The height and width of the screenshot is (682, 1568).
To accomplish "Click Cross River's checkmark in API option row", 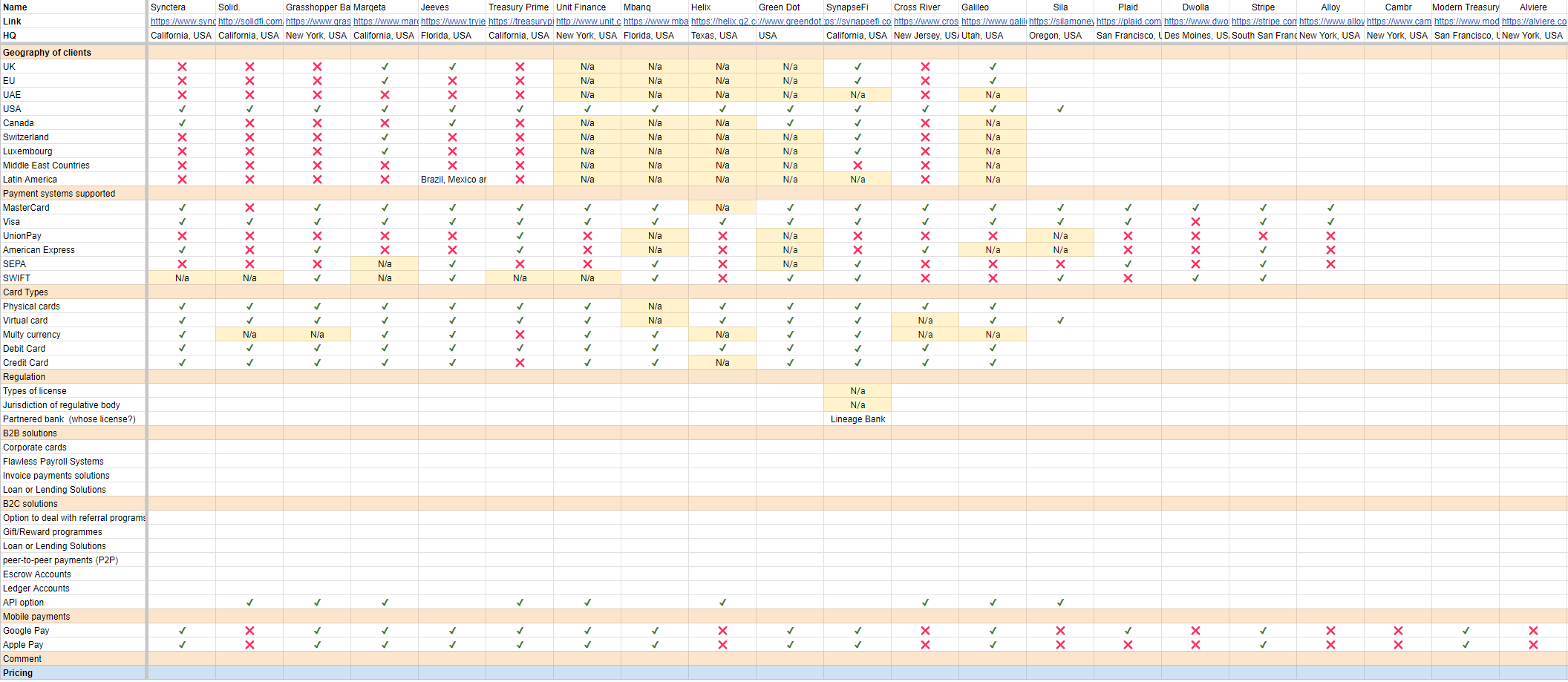I will [x=925, y=603].
